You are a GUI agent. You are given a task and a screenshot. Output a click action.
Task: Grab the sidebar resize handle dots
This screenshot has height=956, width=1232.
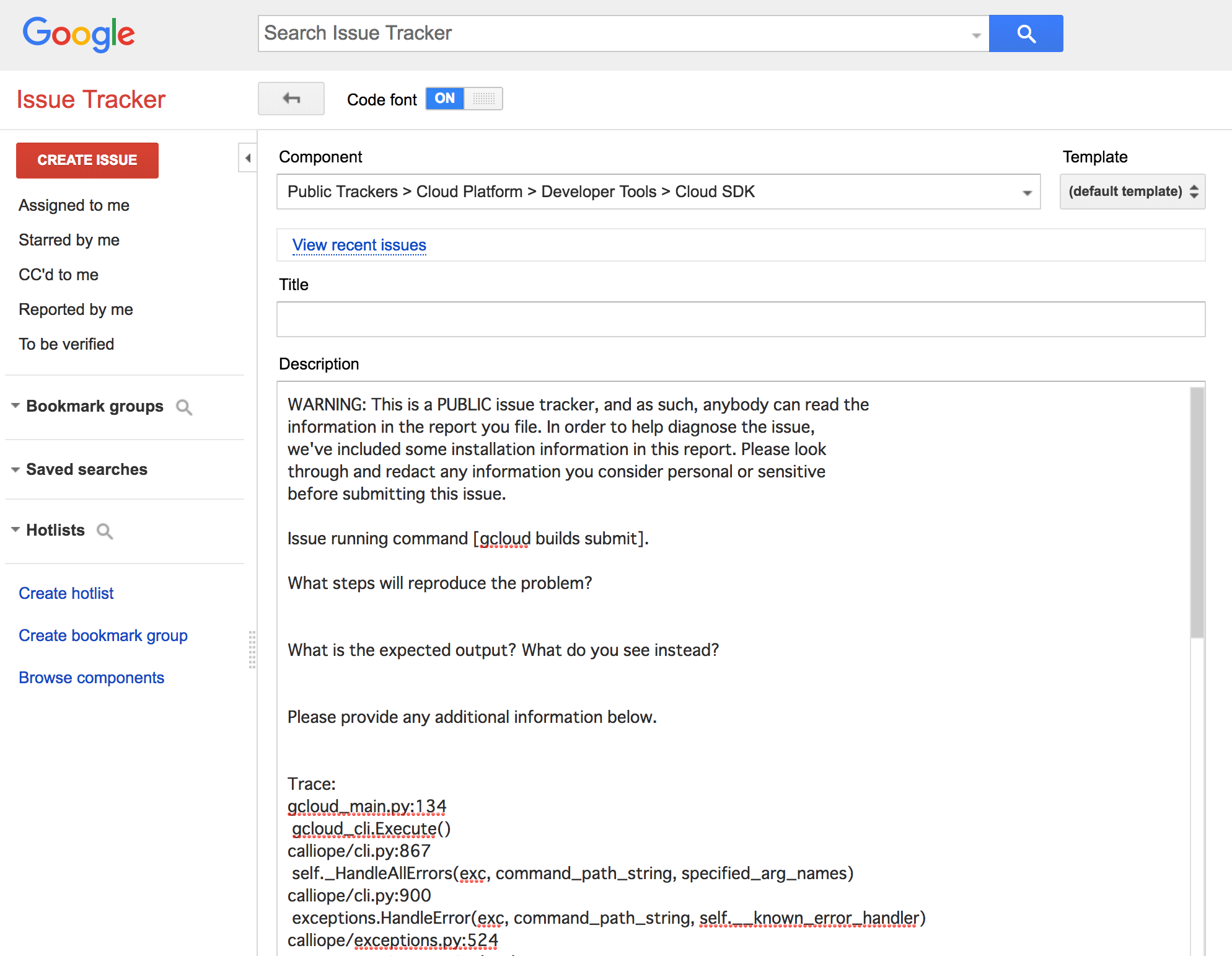point(252,650)
